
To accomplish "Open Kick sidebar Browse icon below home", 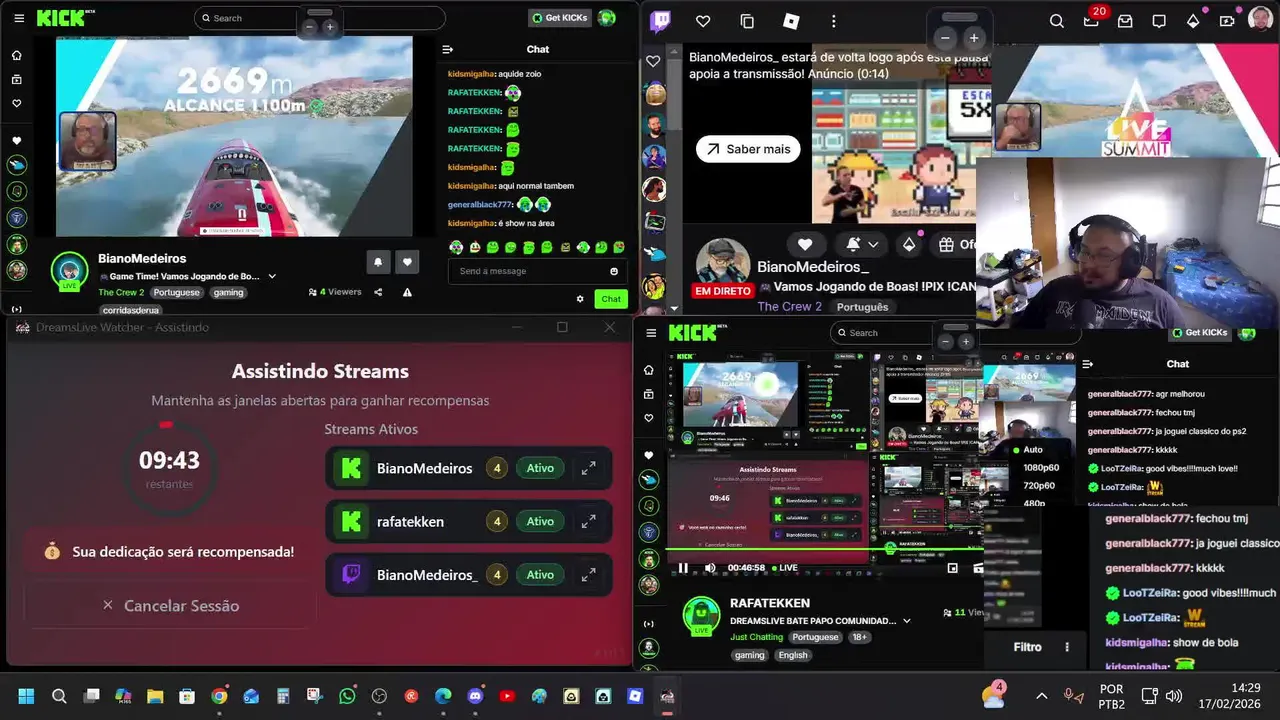I will point(16,79).
